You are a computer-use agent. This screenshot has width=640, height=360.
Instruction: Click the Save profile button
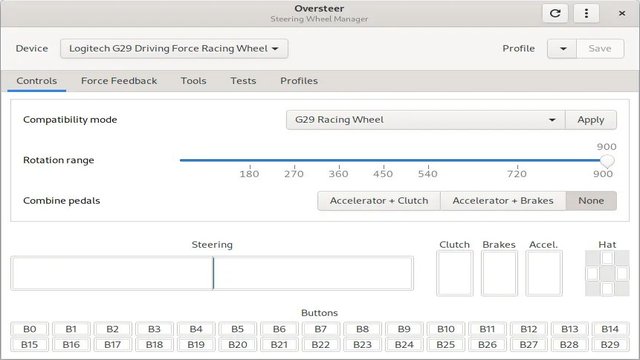[600, 49]
